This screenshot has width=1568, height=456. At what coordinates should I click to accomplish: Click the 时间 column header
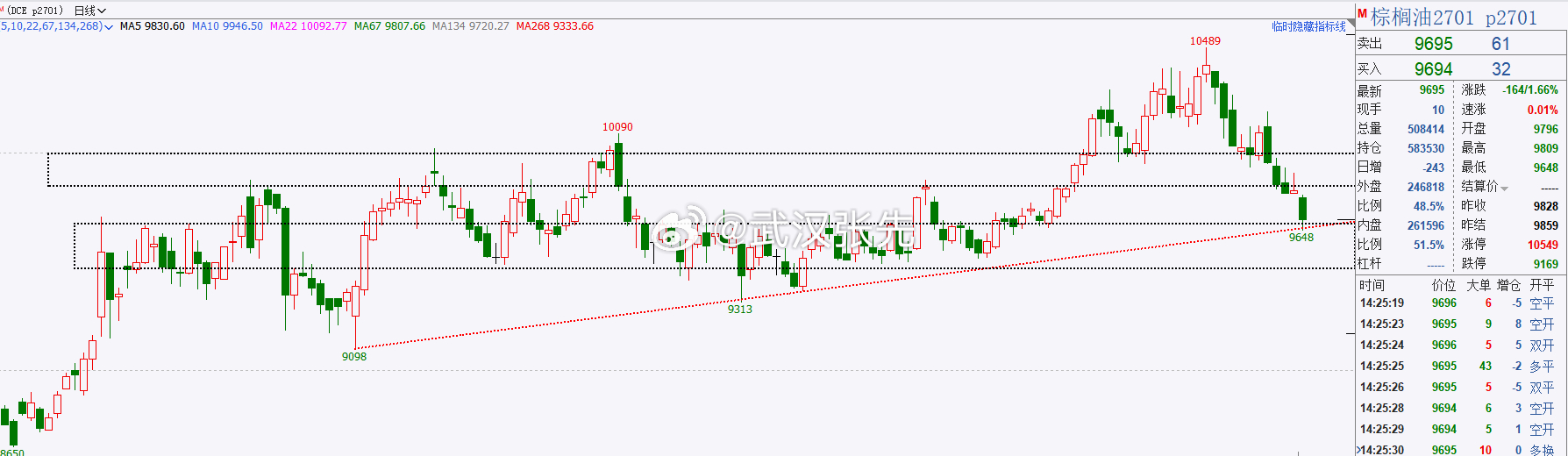click(1372, 285)
